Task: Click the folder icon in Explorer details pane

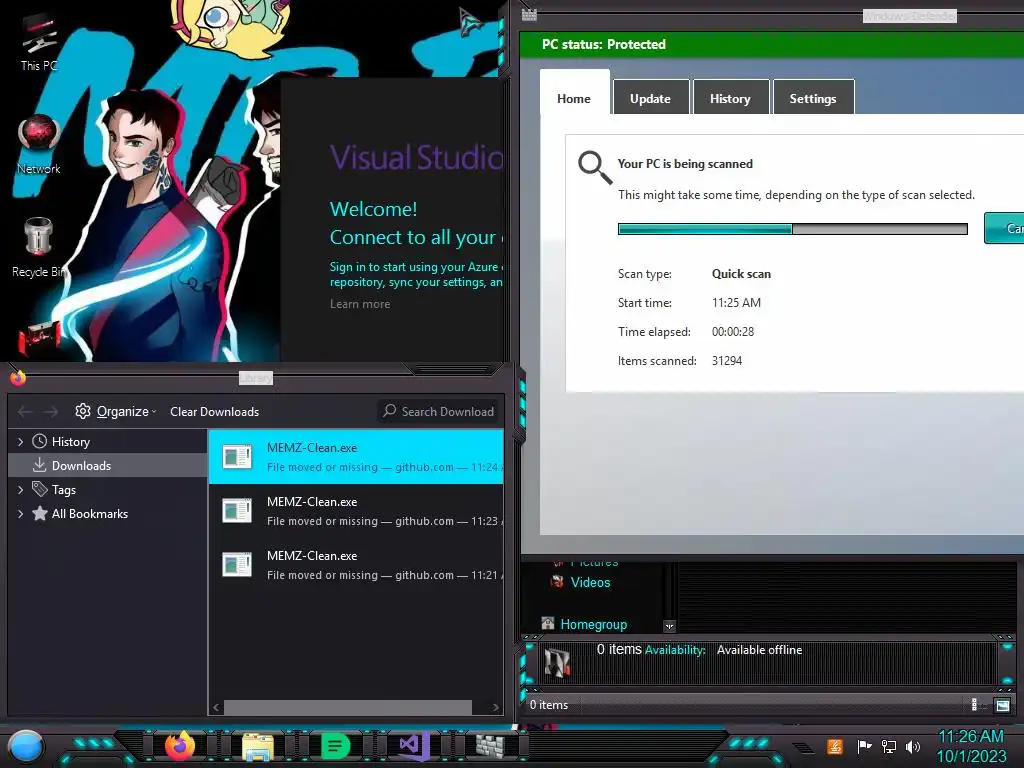Action: point(557,663)
